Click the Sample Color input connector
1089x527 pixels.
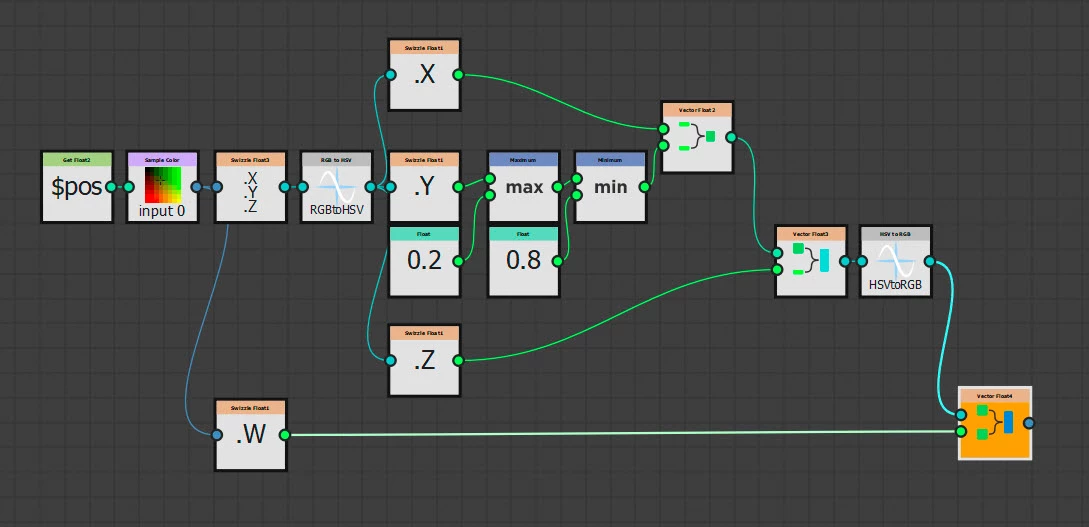129,187
